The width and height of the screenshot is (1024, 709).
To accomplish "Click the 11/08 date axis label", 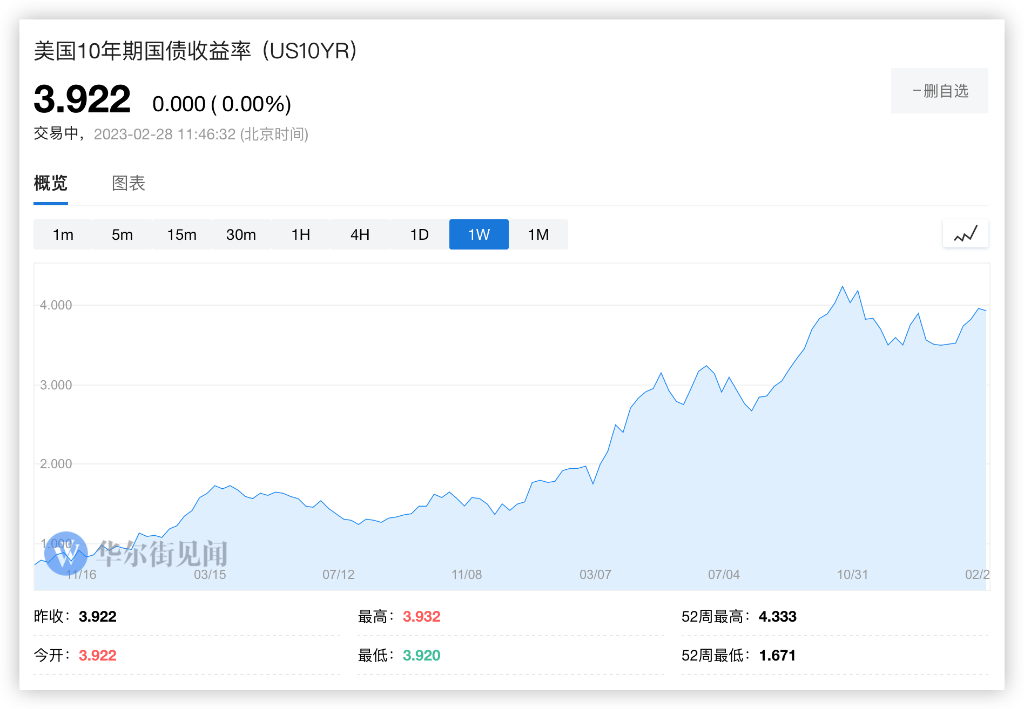I will (466, 575).
